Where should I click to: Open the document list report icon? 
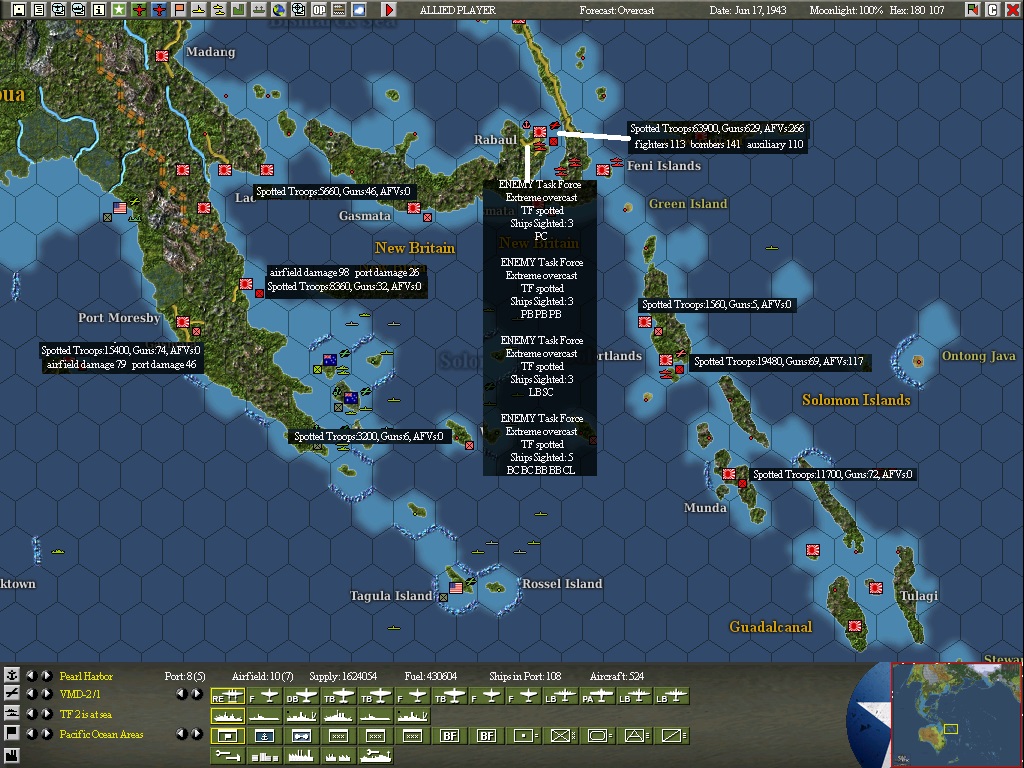(39, 10)
